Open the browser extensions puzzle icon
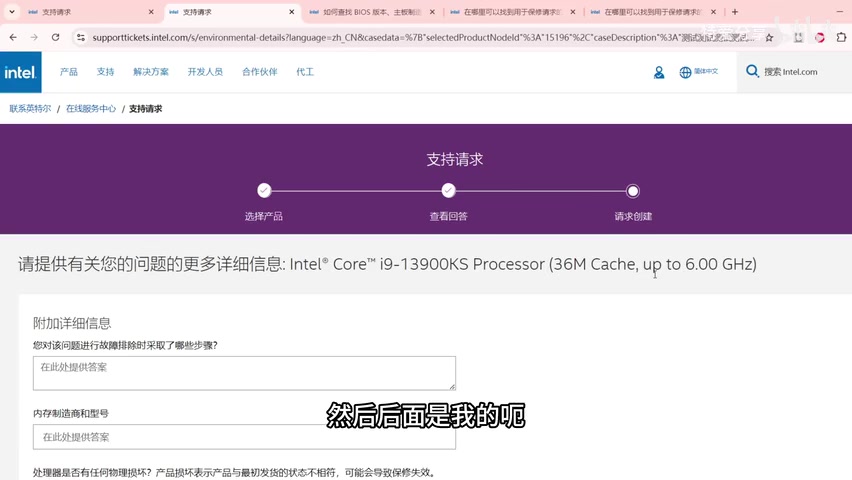This screenshot has height=480, width=852. (x=841, y=38)
